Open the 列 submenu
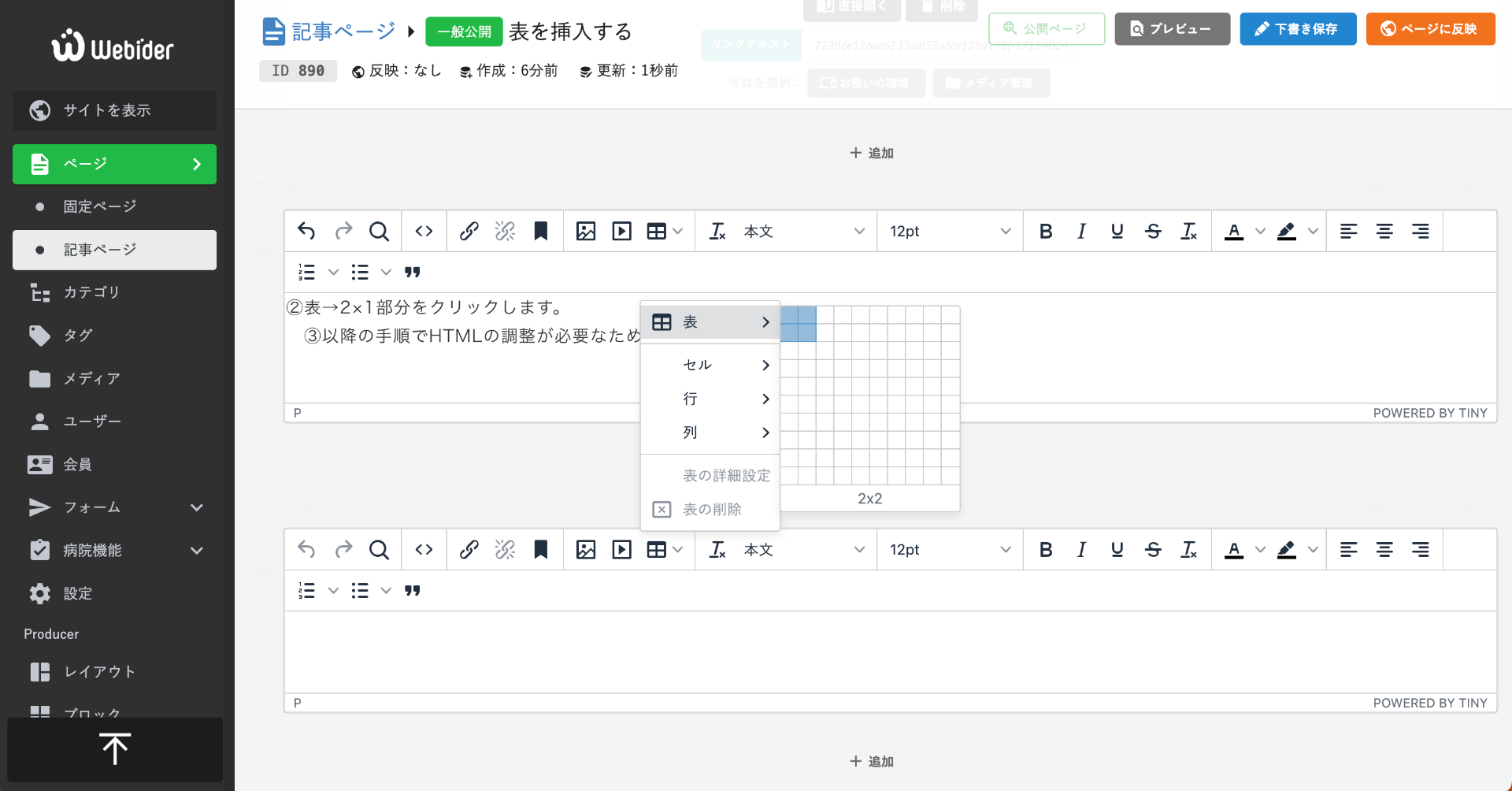The width and height of the screenshot is (1512, 791). [x=710, y=433]
